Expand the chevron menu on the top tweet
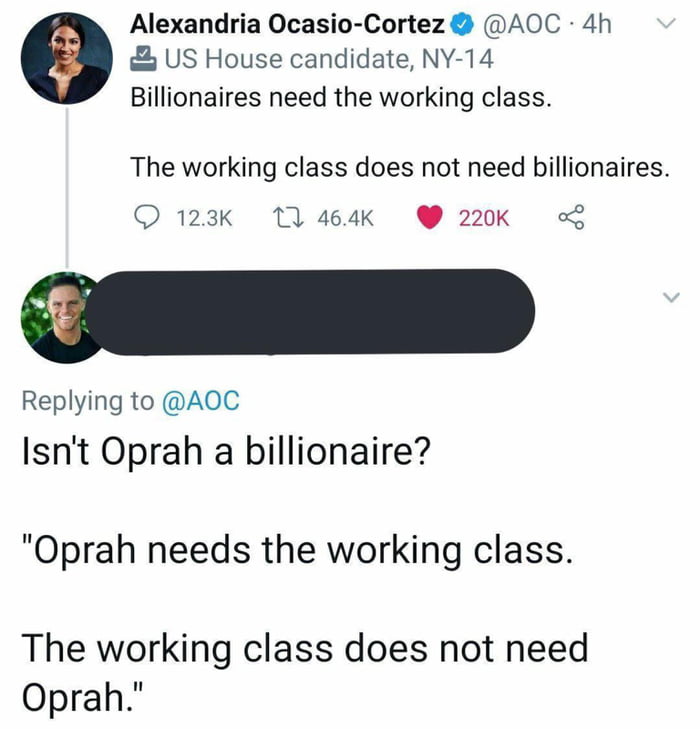Viewport: 700px width, 729px height. pos(659,22)
